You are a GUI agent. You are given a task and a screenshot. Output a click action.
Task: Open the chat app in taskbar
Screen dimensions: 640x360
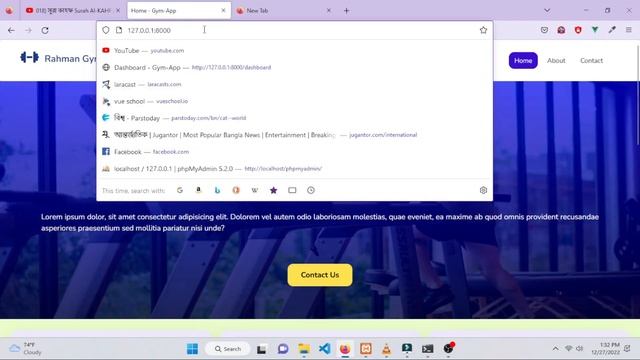click(x=283, y=349)
